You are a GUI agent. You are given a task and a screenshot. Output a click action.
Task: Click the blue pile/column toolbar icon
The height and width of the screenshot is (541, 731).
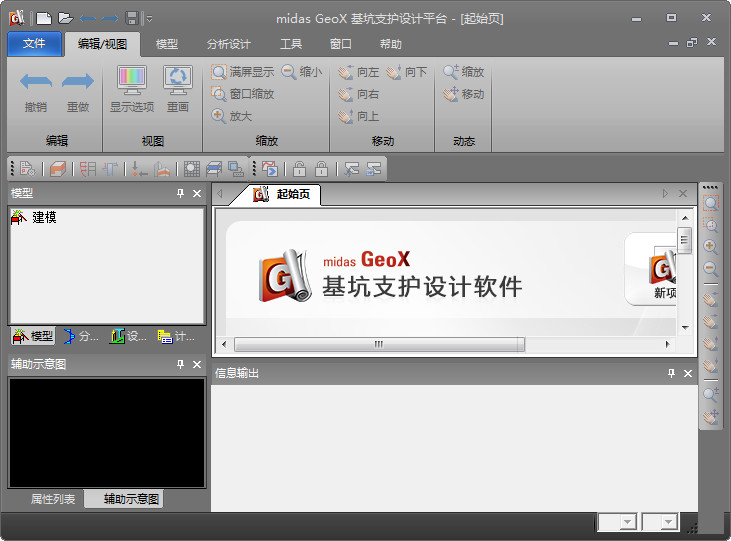tap(110, 168)
